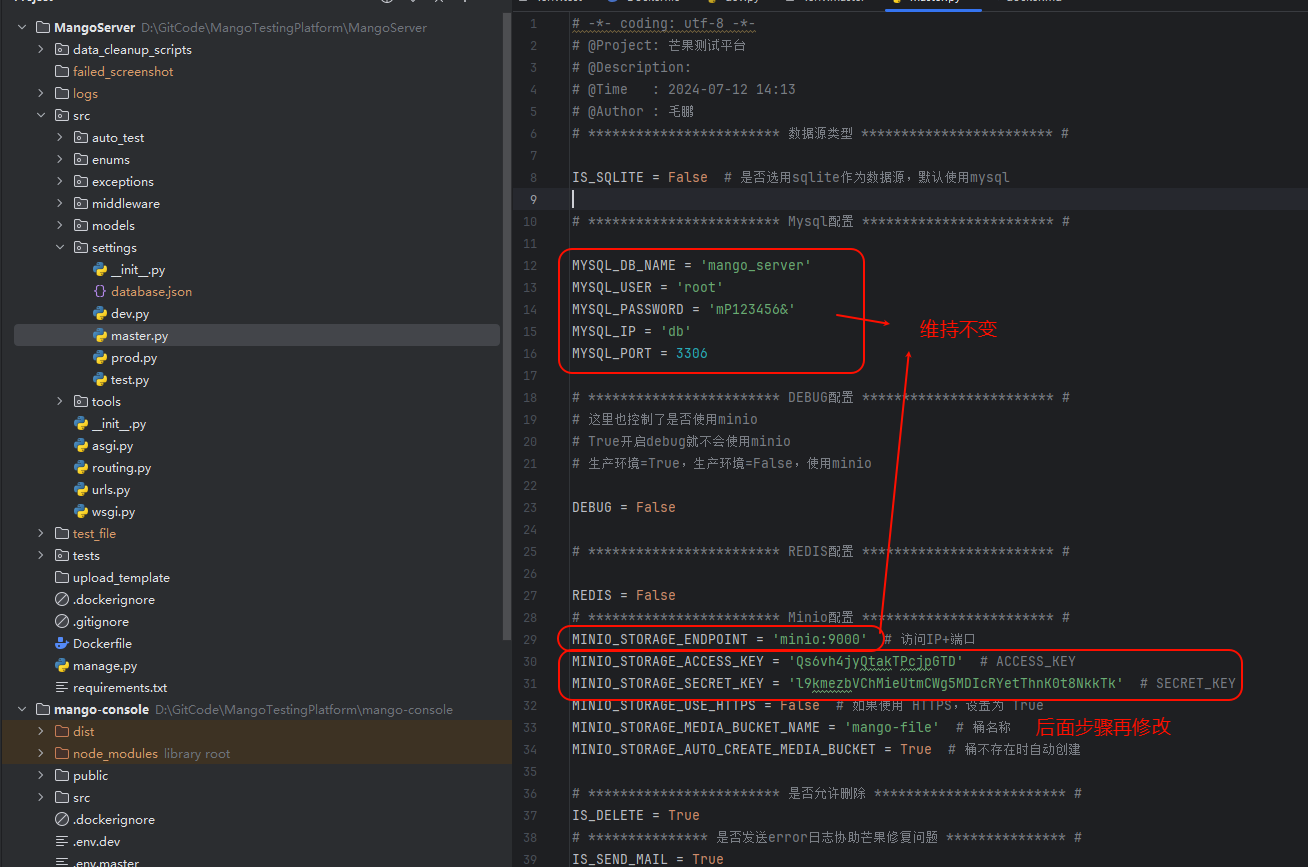Click the Python icon beside wsgi.py
Viewport: 1308px width, 867px height.
pos(81,511)
